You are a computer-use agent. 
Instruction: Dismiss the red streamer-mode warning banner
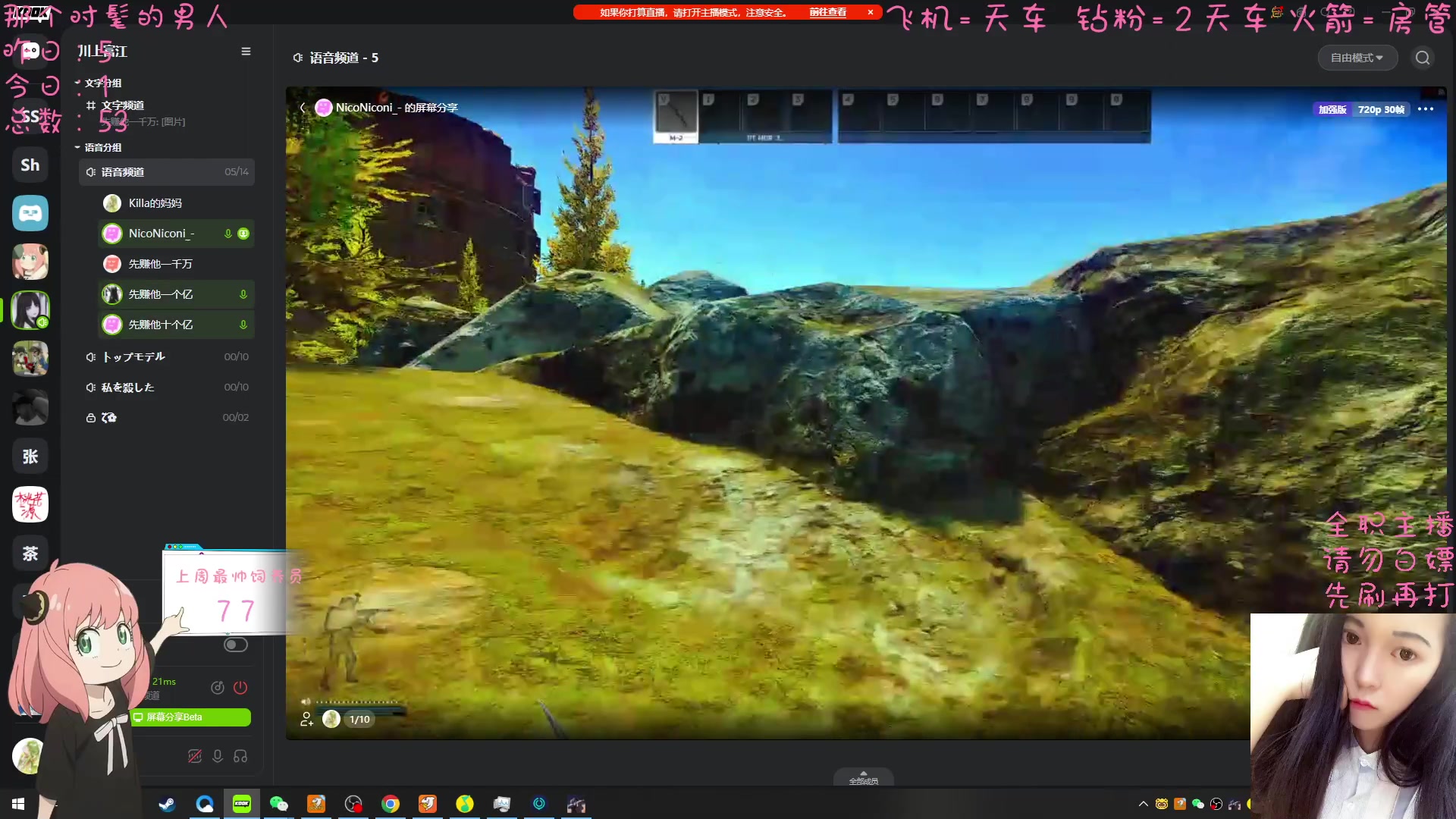coord(871,12)
